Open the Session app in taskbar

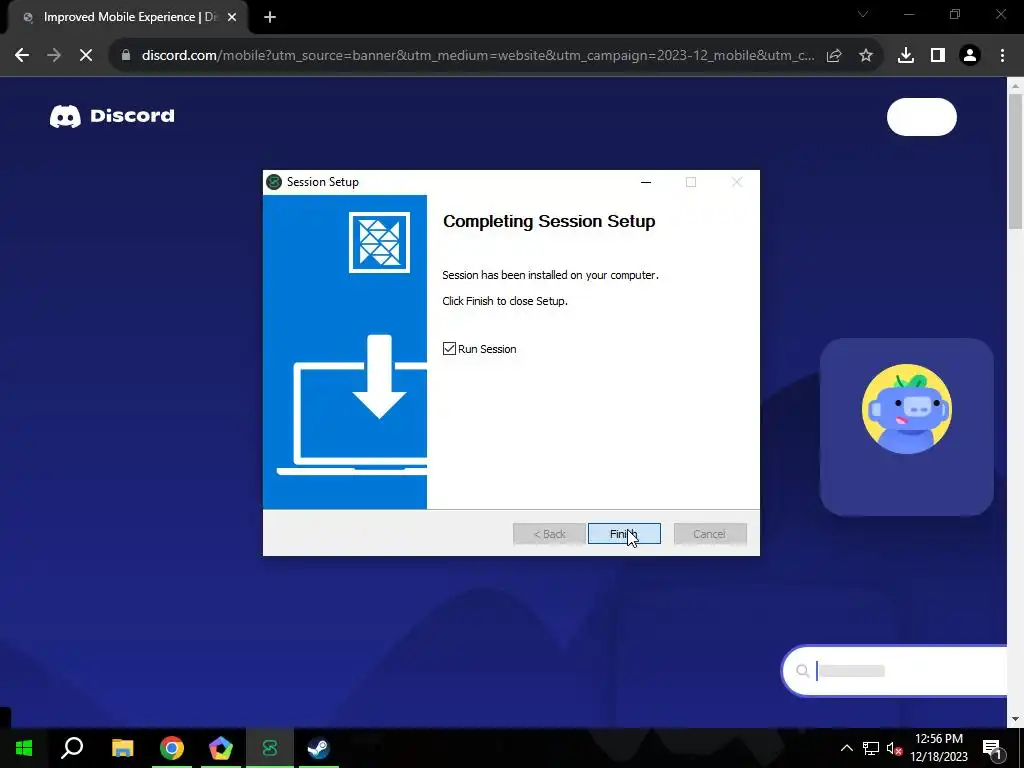[270, 748]
